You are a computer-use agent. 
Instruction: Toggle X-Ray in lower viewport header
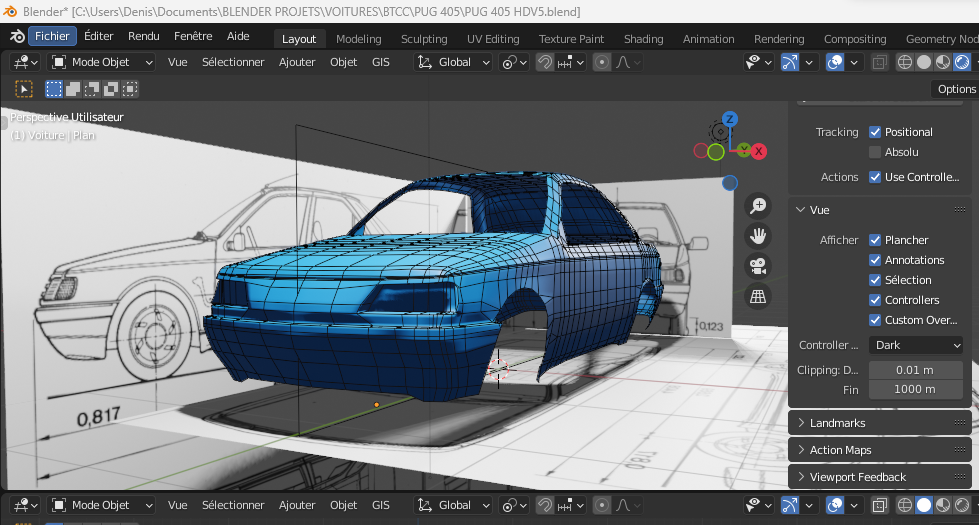[880, 505]
